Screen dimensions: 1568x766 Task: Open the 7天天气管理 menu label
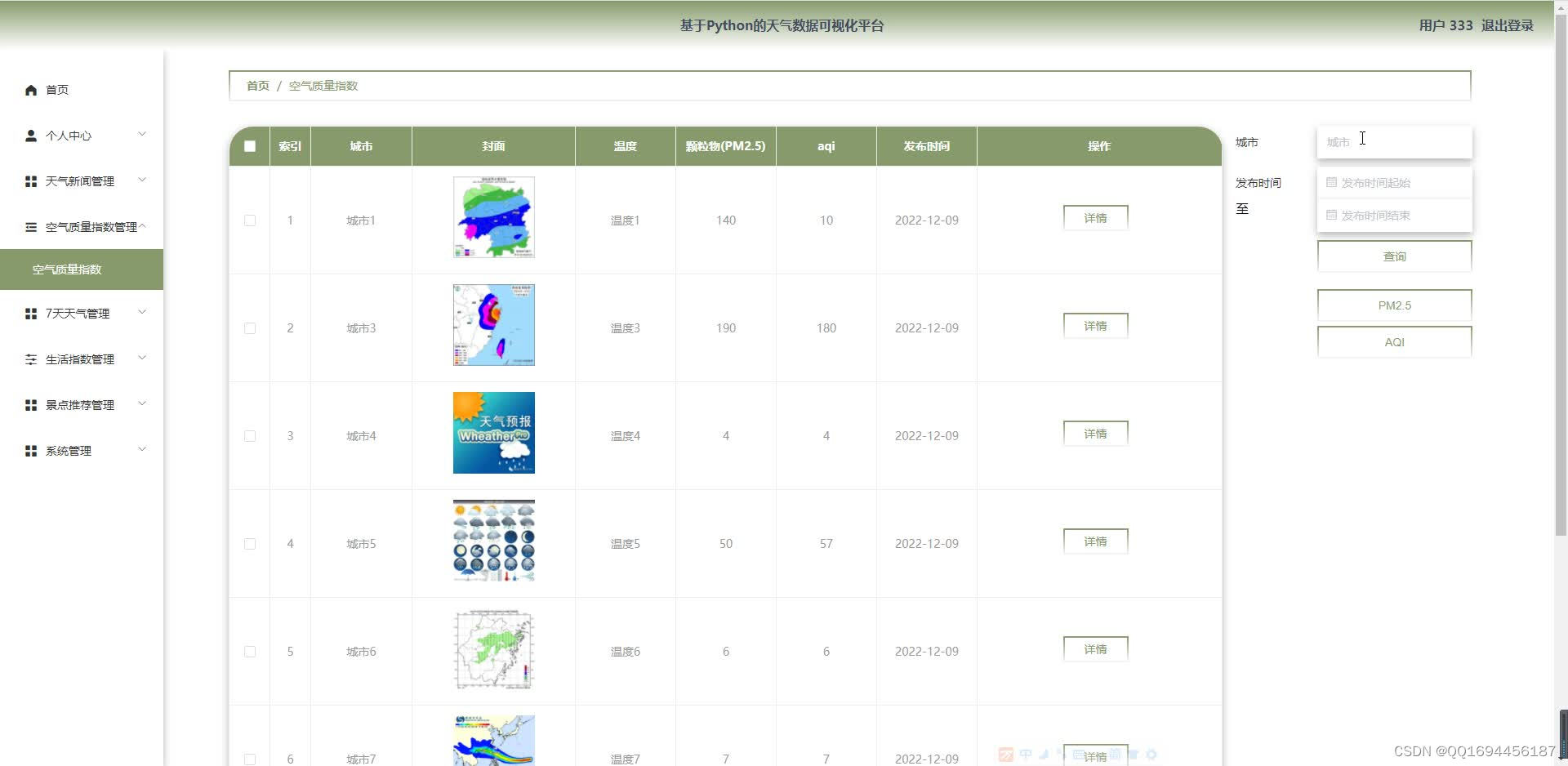(x=78, y=314)
